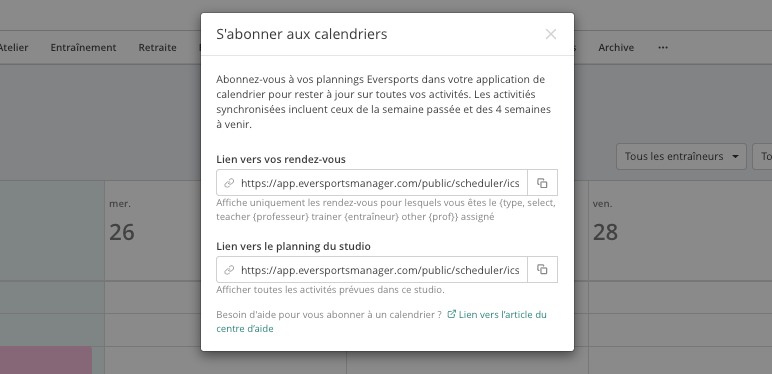The image size is (772, 374).
Task: Click the pink event block in calendar
Action: click(46, 360)
